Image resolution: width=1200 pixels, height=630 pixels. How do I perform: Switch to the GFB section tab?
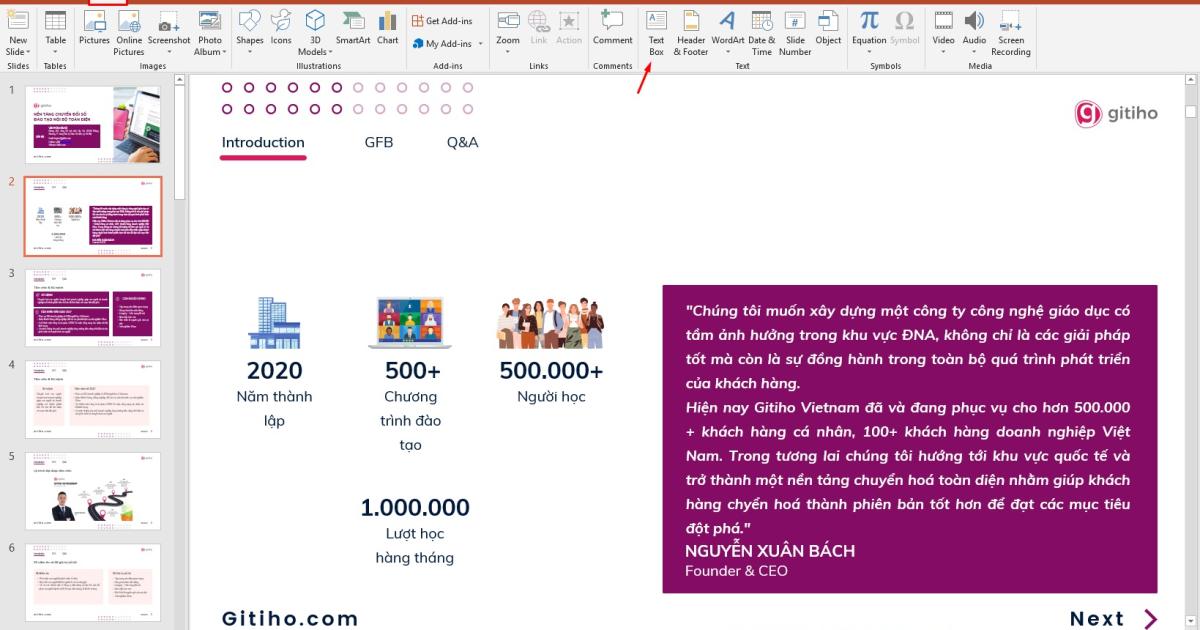coord(379,142)
